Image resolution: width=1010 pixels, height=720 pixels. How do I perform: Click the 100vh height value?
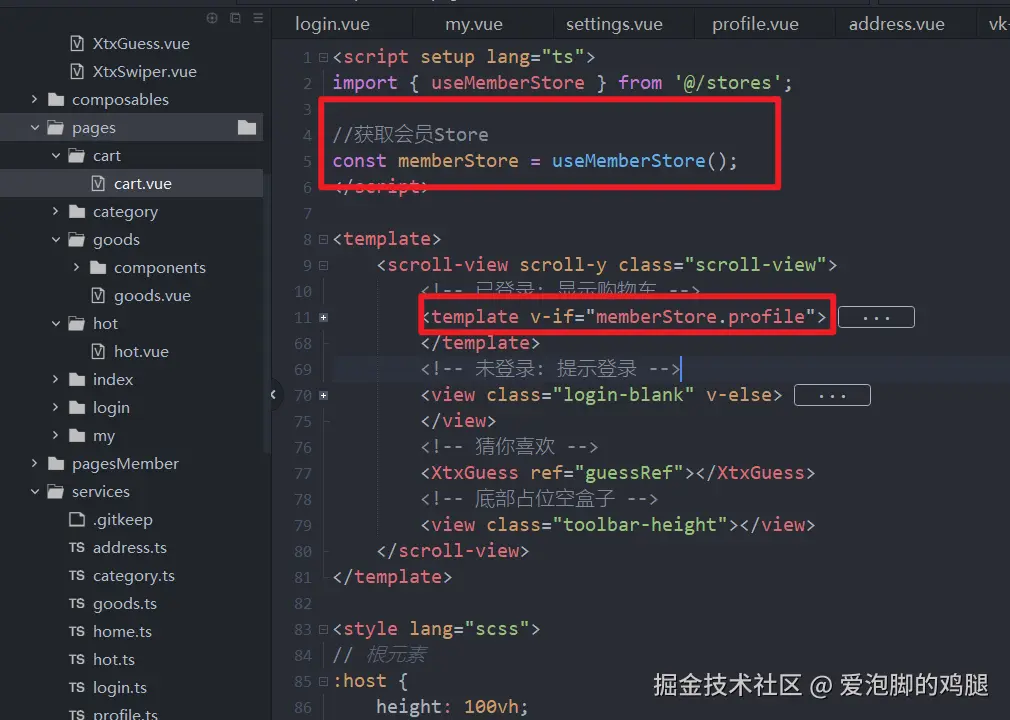click(491, 707)
